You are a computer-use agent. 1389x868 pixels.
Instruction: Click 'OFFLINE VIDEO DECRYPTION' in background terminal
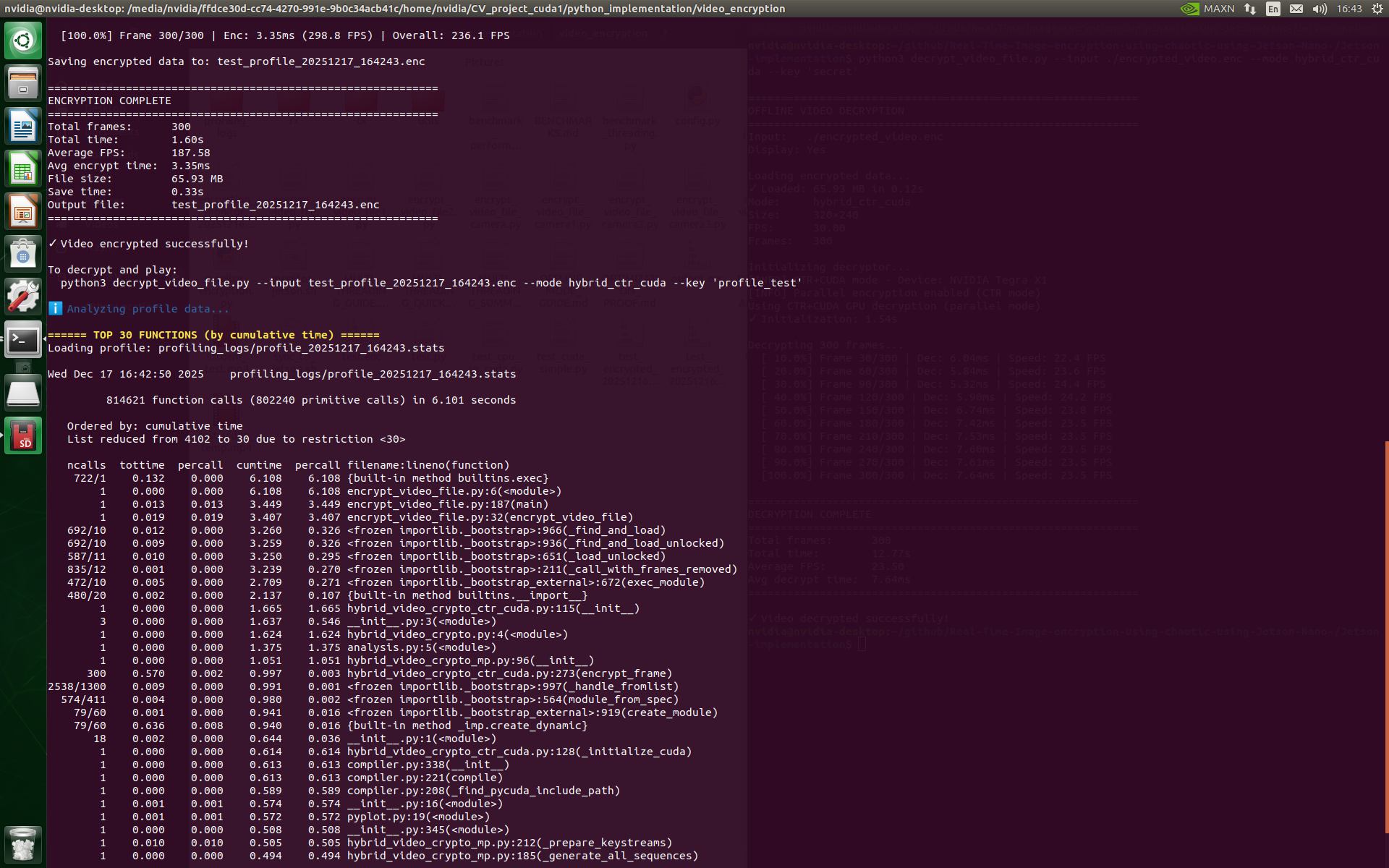[x=825, y=111]
